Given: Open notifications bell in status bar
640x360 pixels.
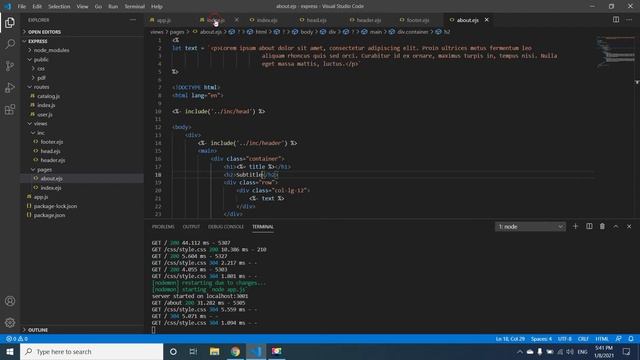Looking at the screenshot, I should pos(631,339).
